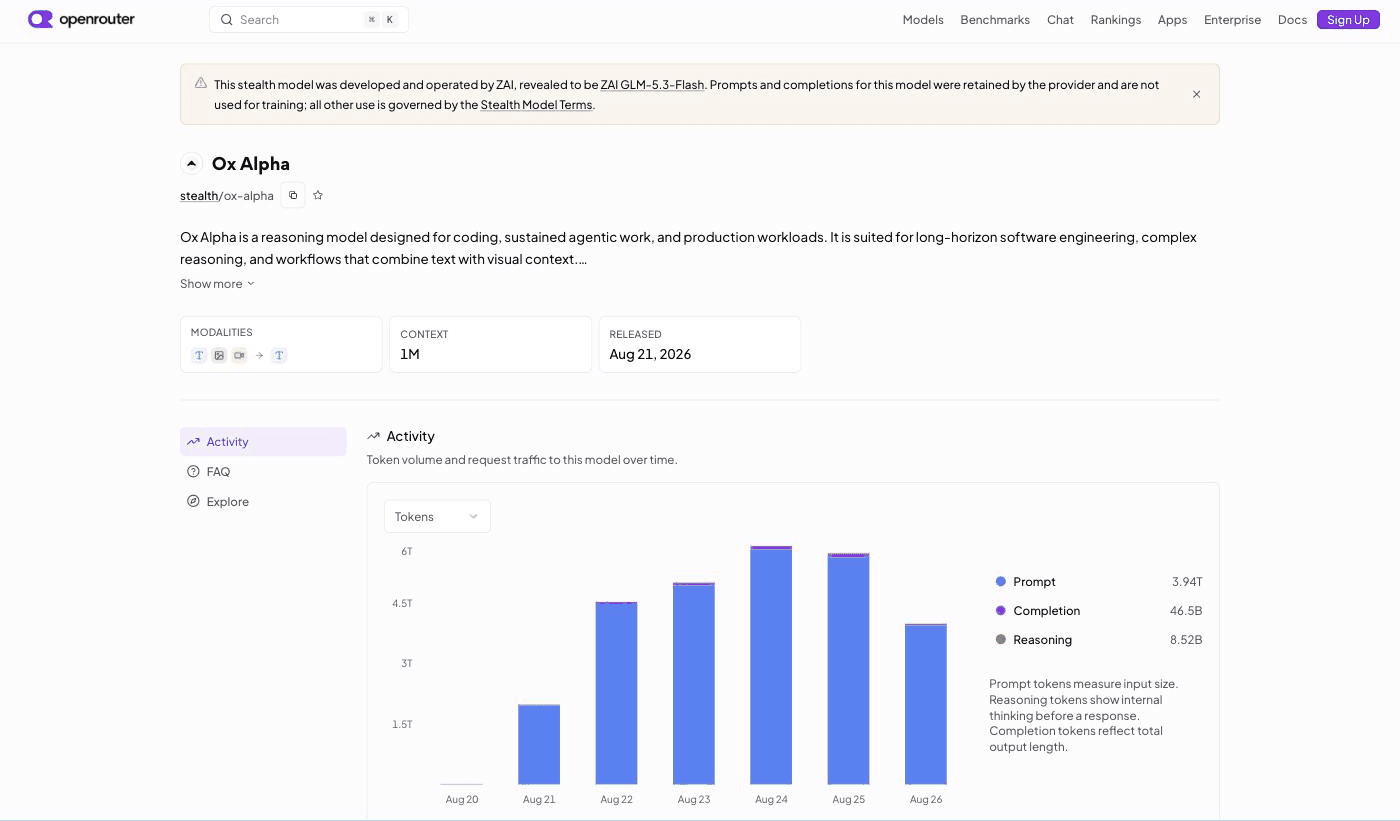This screenshot has width=1400, height=821.
Task: Click the video input modality icon
Action: point(239,355)
